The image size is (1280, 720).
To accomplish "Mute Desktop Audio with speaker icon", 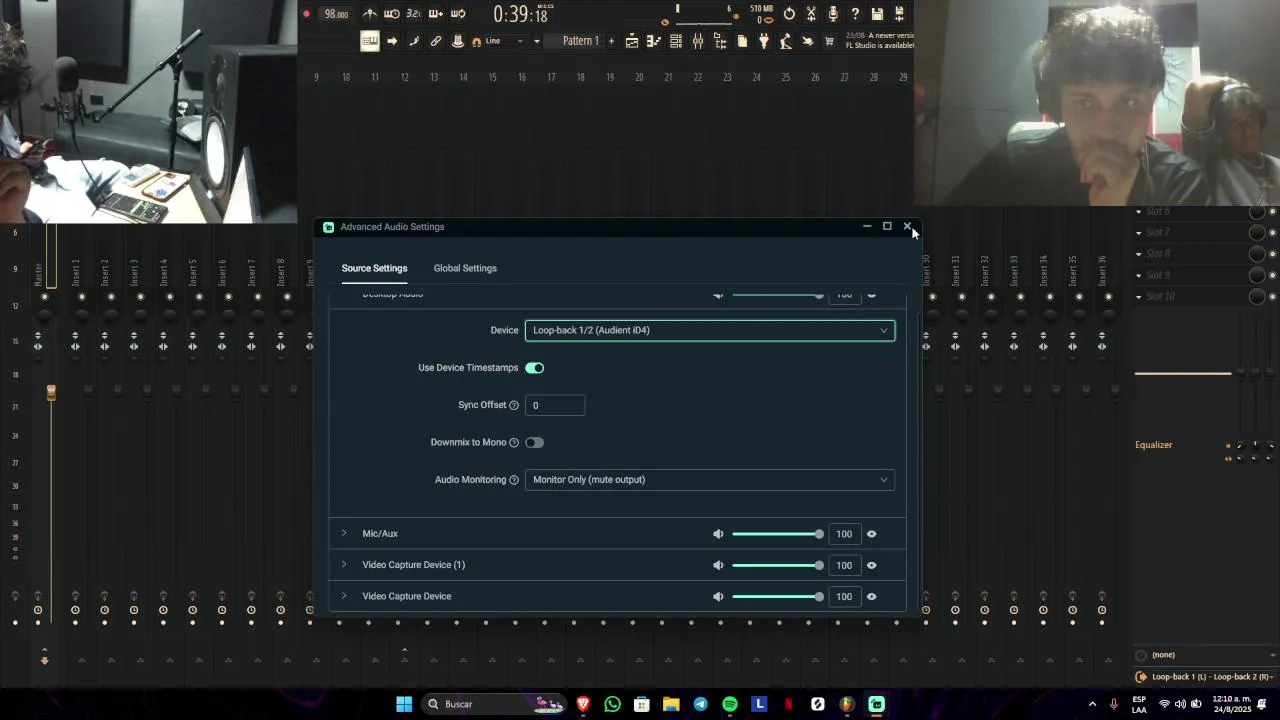I will pyautogui.click(x=718, y=294).
